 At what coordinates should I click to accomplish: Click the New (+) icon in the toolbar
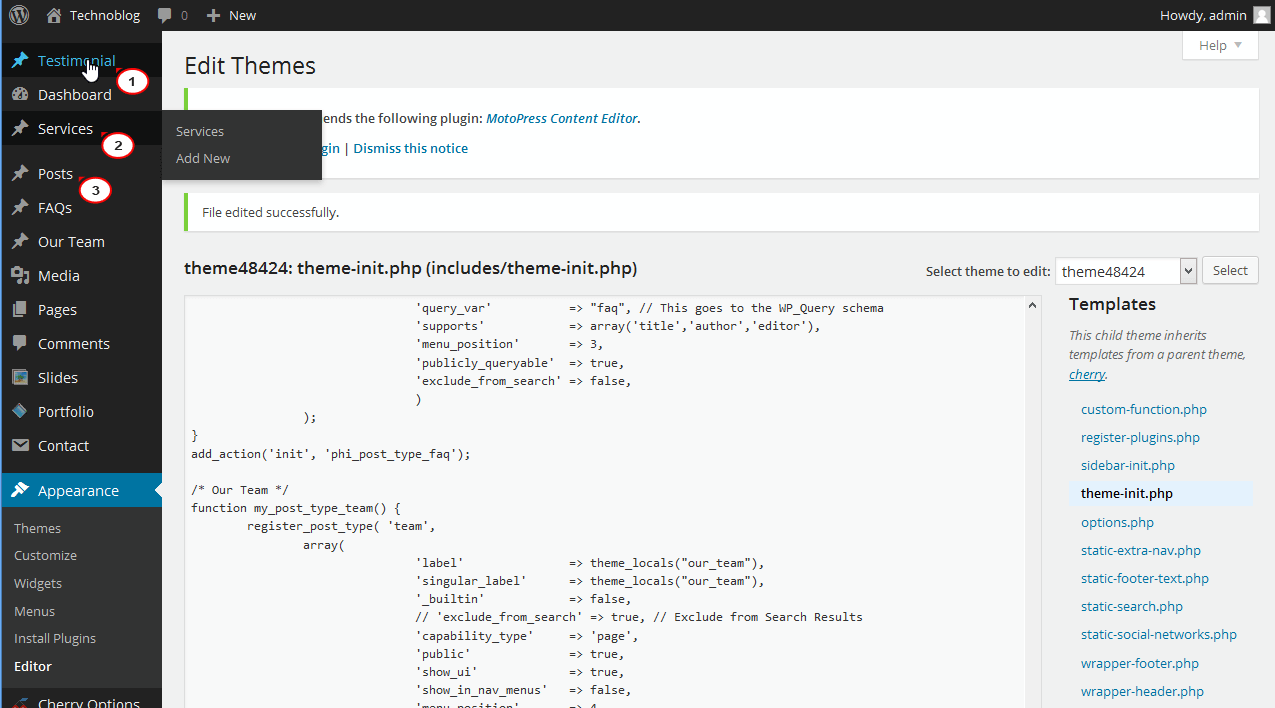(213, 15)
